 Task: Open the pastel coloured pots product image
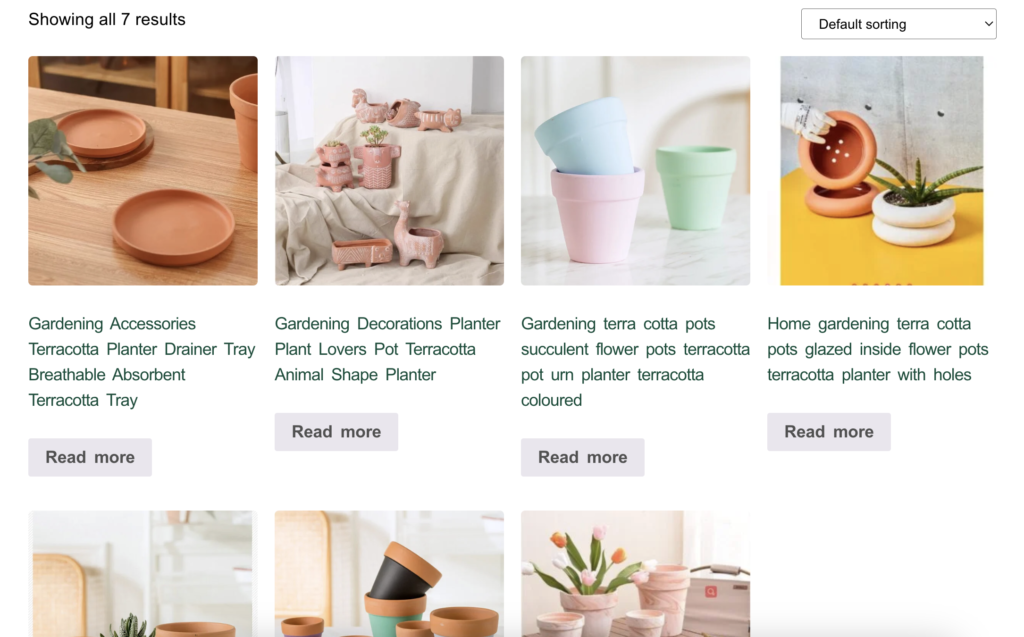pyautogui.click(x=635, y=171)
